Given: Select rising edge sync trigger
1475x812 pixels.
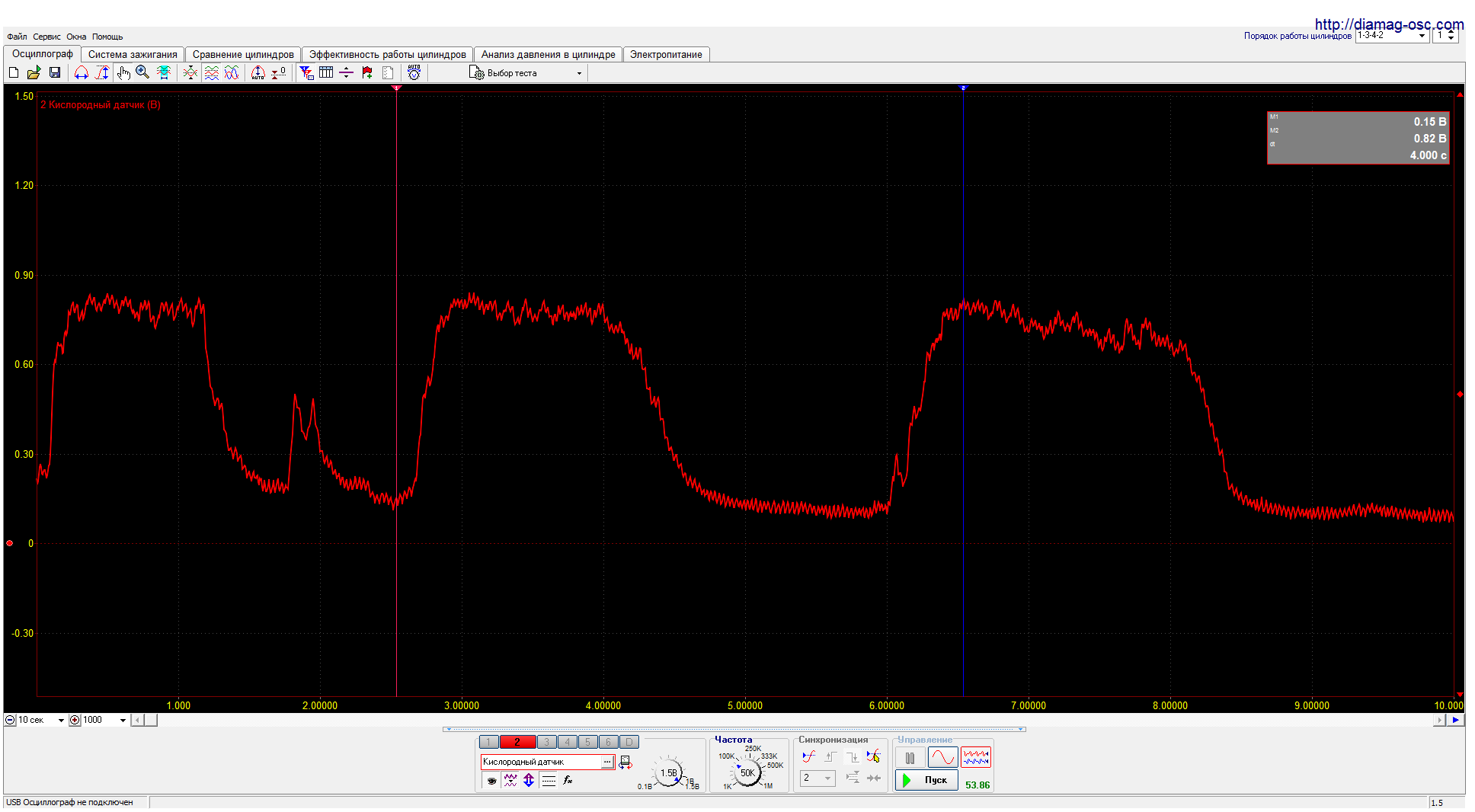Looking at the screenshot, I should tap(830, 756).
